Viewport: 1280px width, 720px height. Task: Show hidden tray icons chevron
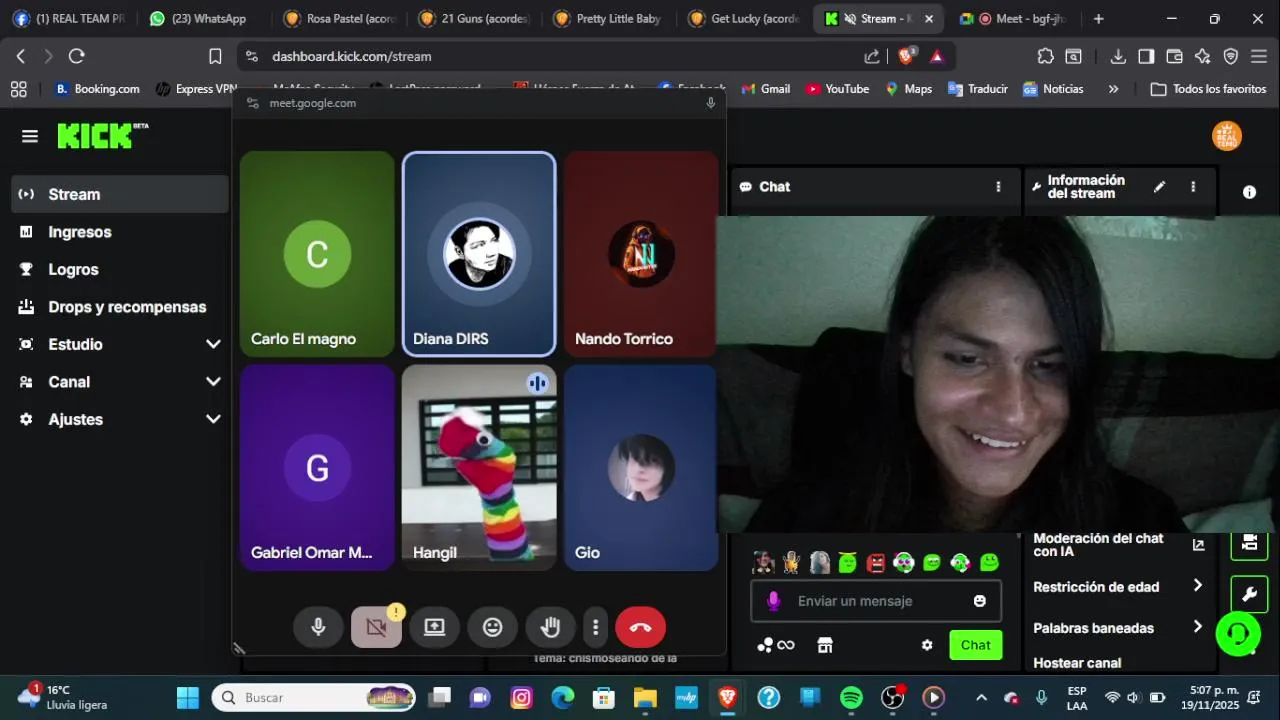click(x=981, y=697)
